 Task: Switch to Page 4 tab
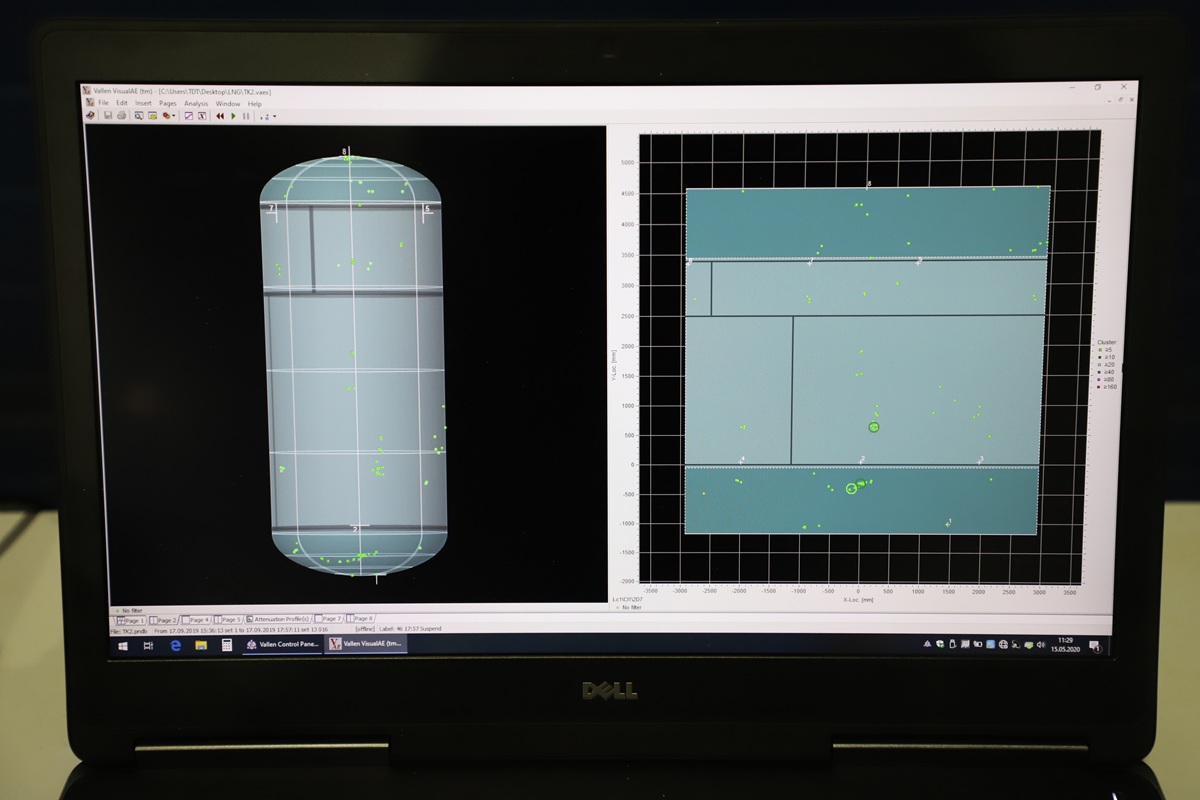pyautogui.click(x=196, y=620)
